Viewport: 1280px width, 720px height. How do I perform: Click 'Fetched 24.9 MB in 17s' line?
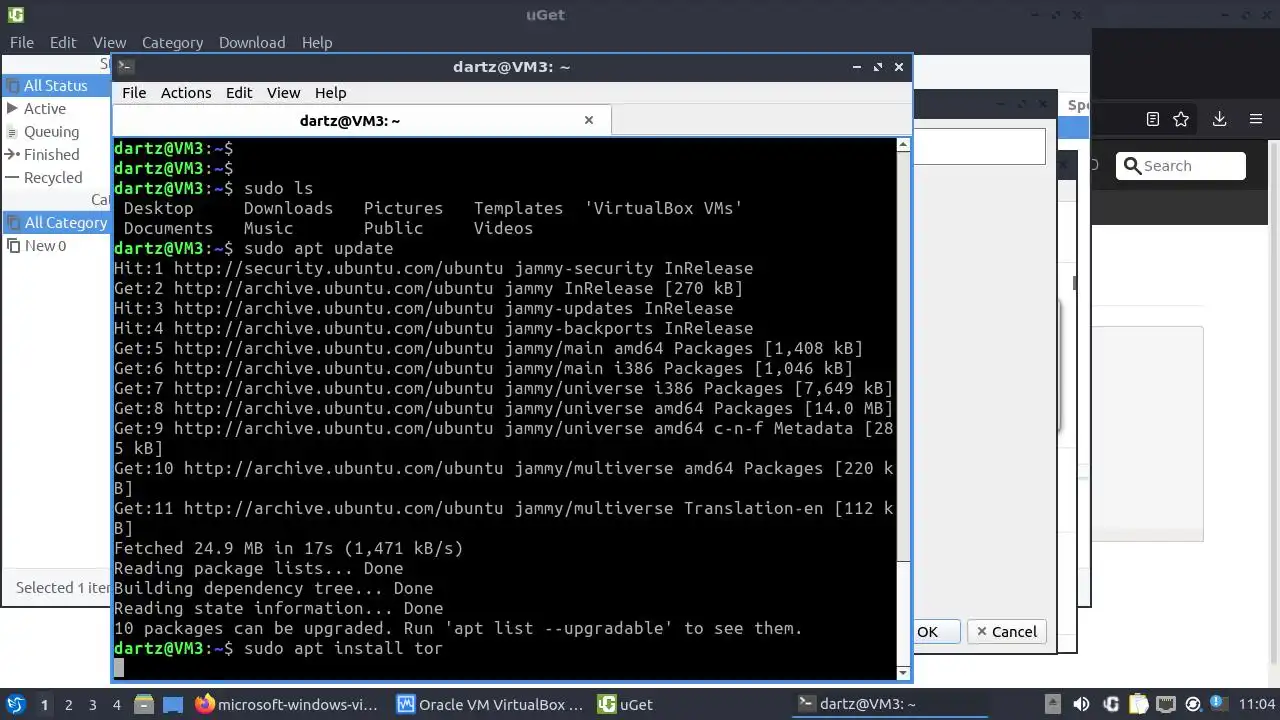pyautogui.click(x=289, y=548)
